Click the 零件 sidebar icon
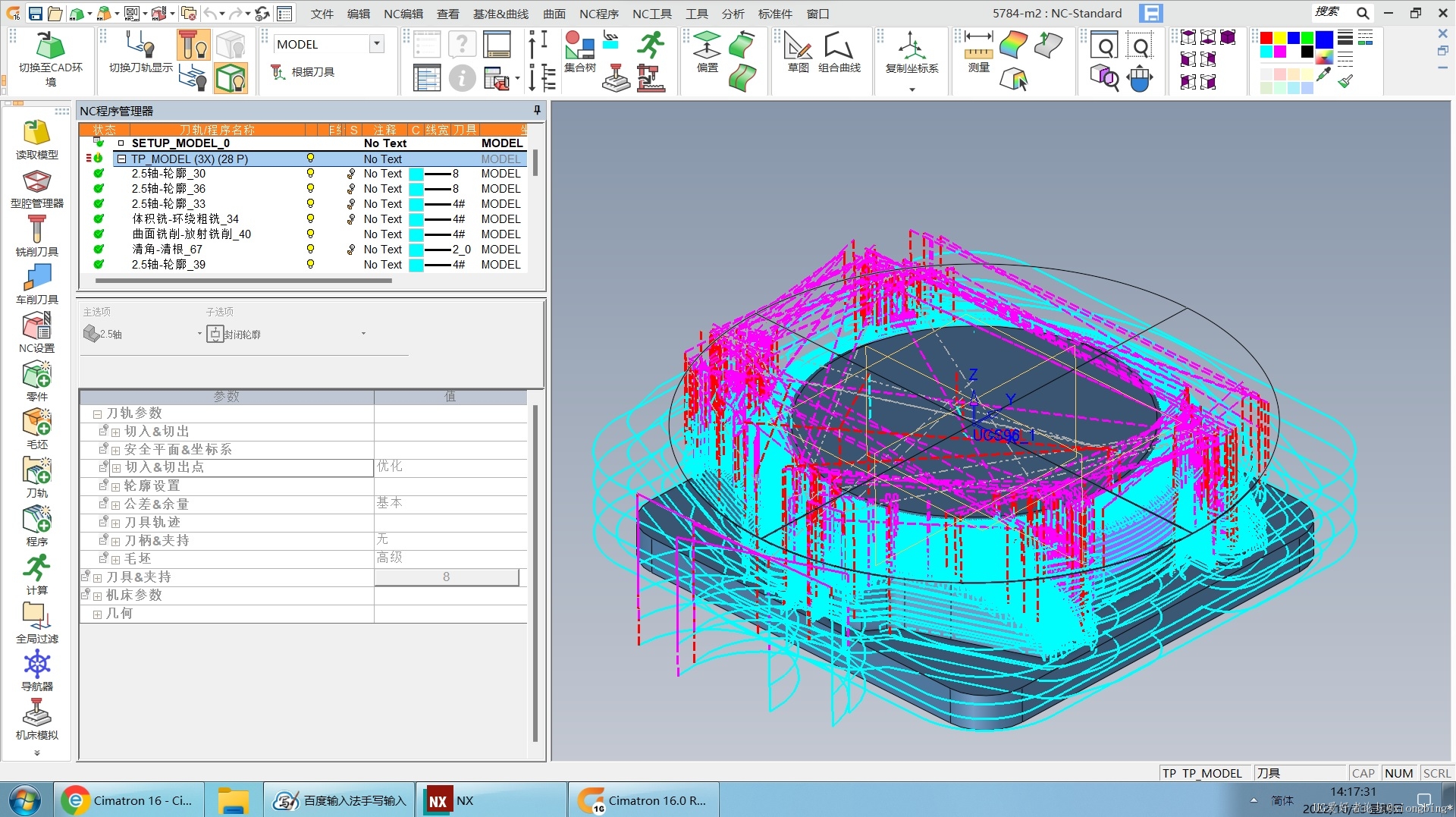The image size is (1456, 817). click(x=36, y=376)
